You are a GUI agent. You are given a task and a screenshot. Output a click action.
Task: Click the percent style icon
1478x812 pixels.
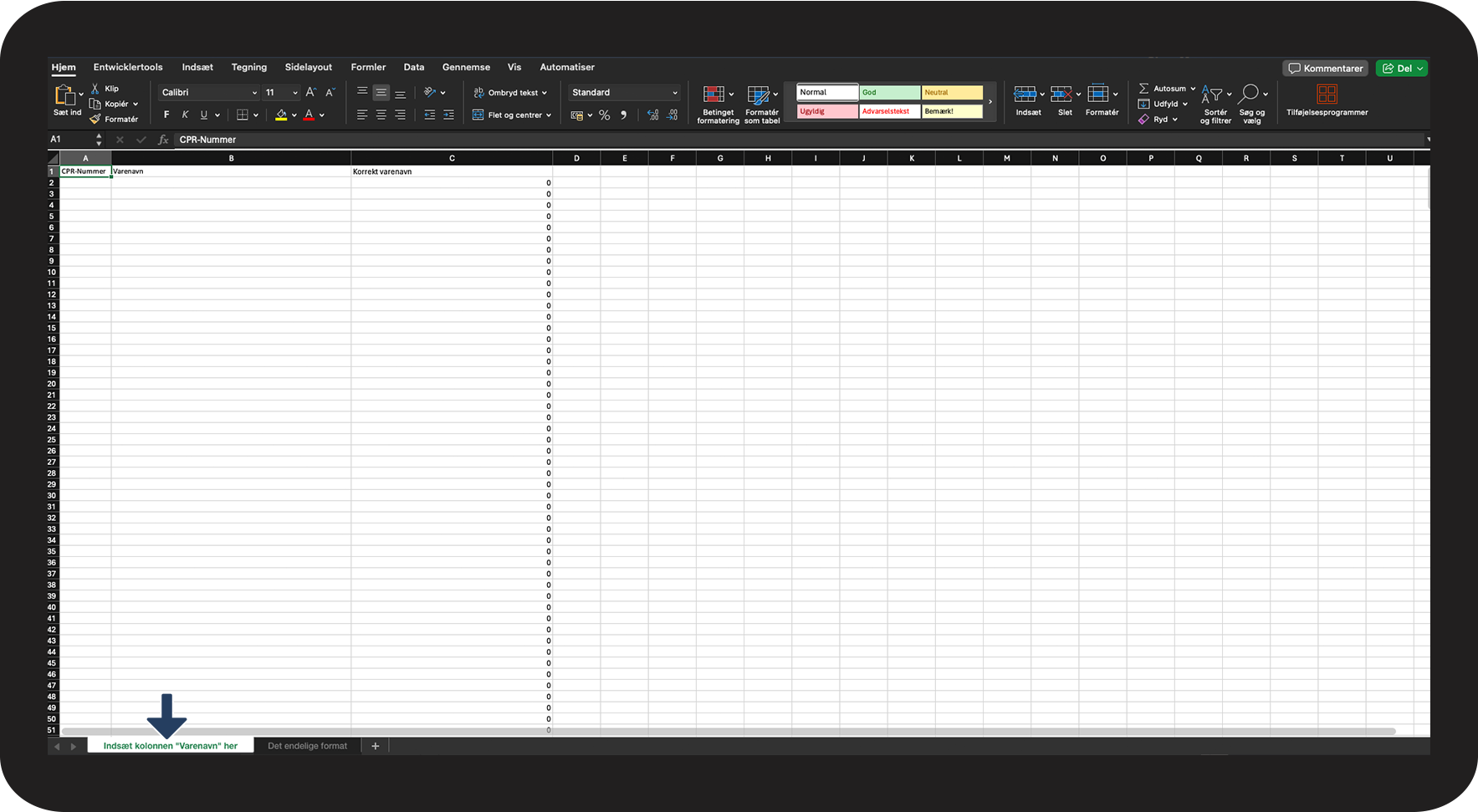[x=604, y=115]
